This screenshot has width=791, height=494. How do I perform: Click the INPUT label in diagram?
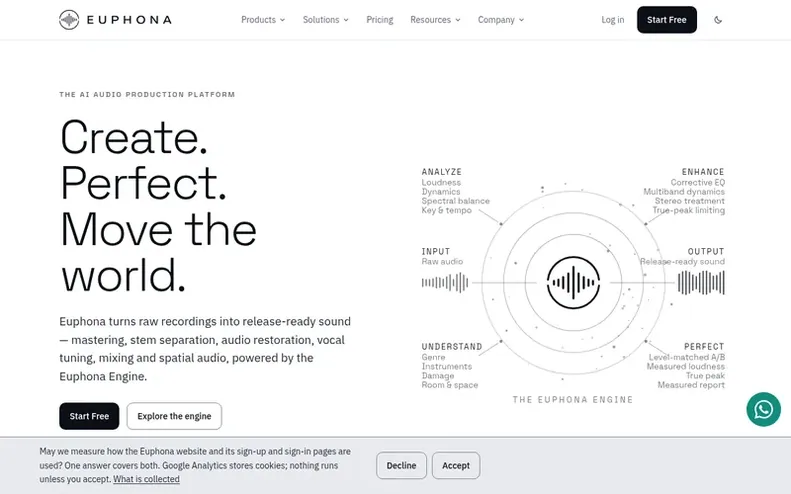coord(436,251)
